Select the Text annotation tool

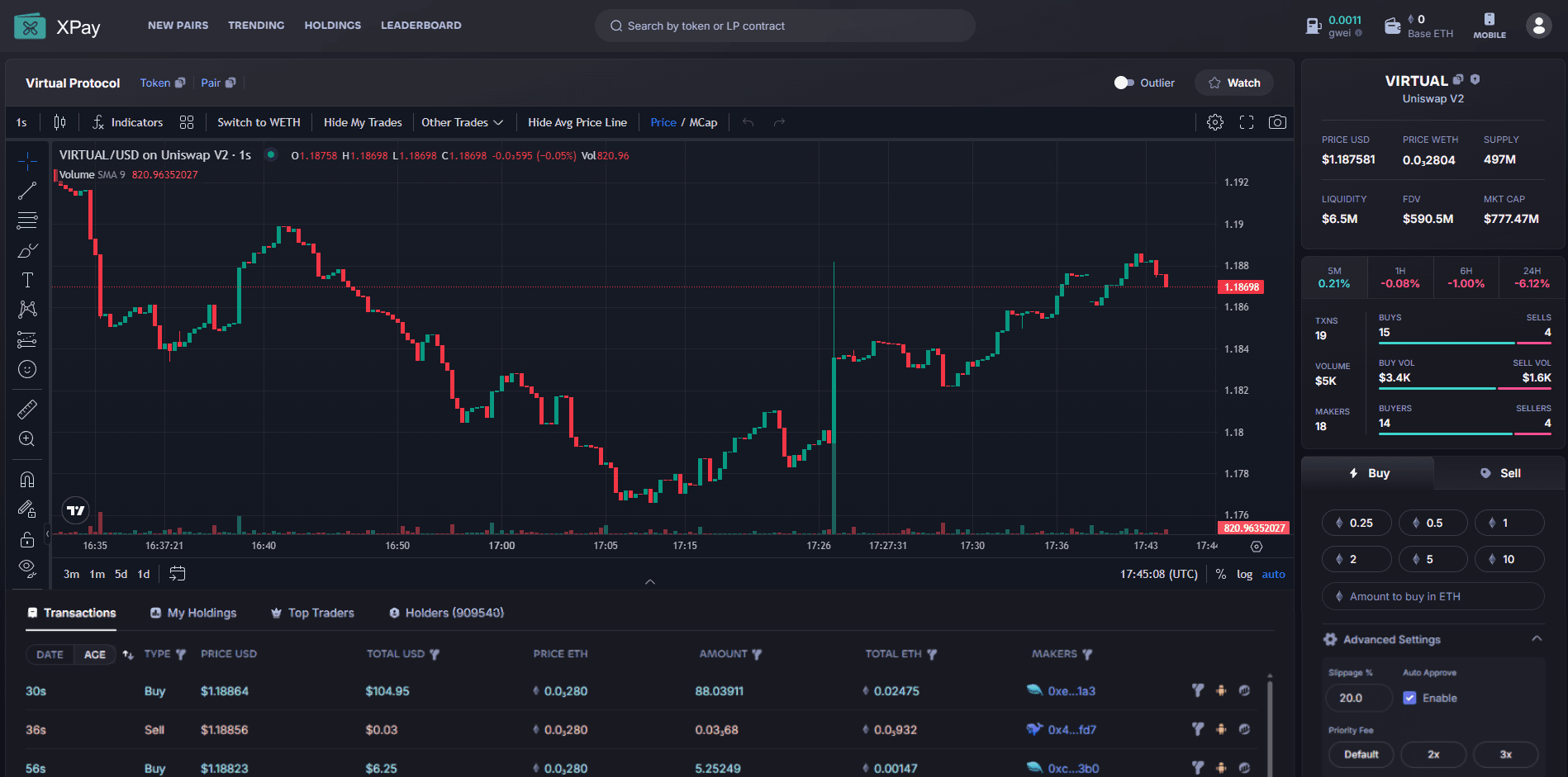[27, 280]
